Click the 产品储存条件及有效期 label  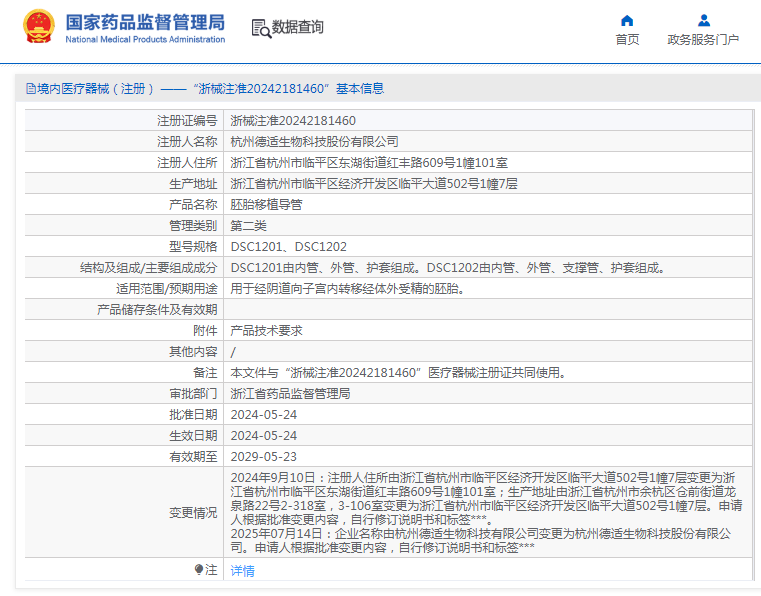click(157, 310)
